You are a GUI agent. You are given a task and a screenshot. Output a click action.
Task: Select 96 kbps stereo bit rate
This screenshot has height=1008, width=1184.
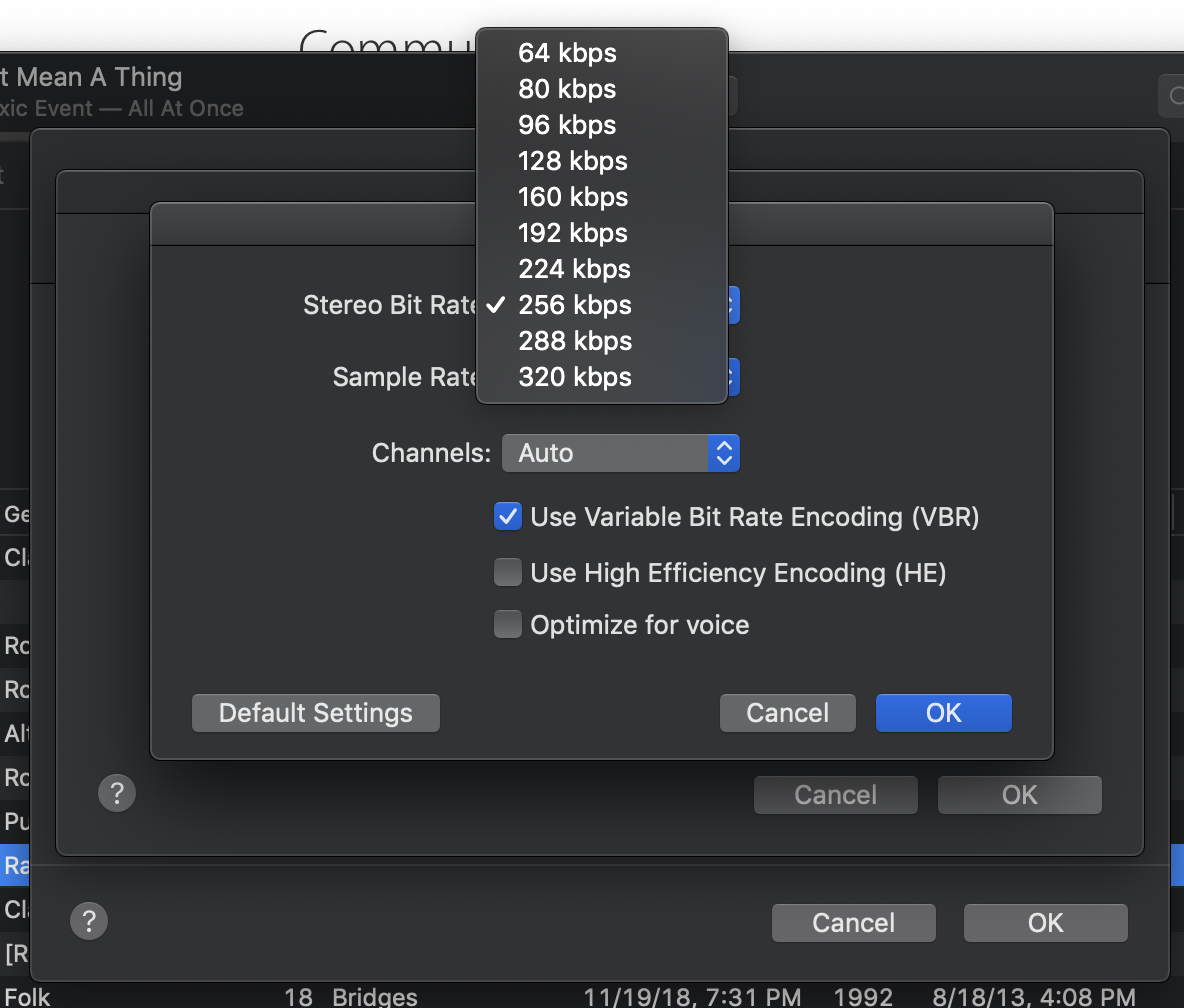coord(567,125)
